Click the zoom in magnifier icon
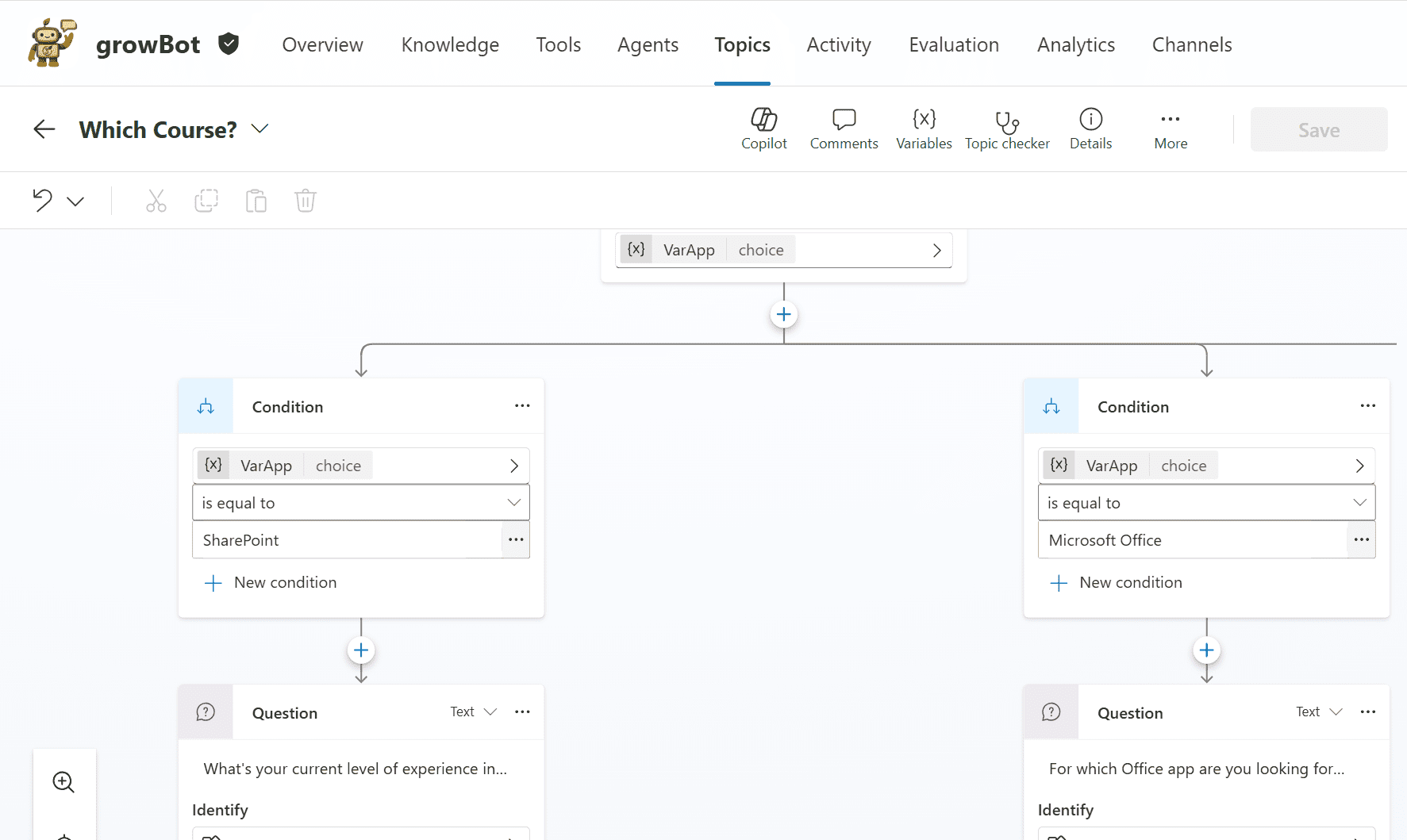1407x840 pixels. point(63,782)
